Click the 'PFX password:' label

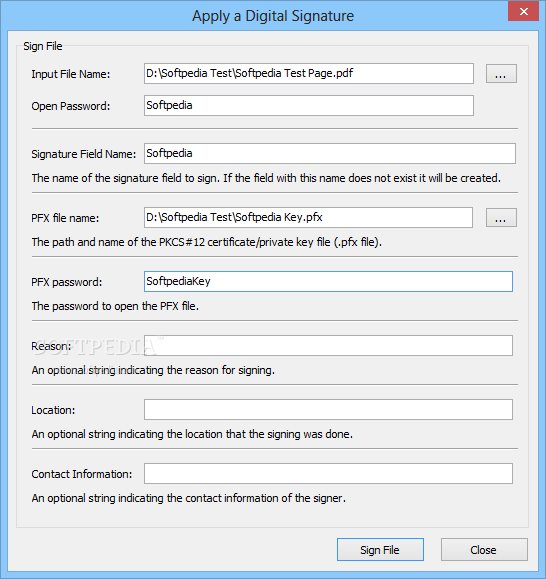click(67, 282)
